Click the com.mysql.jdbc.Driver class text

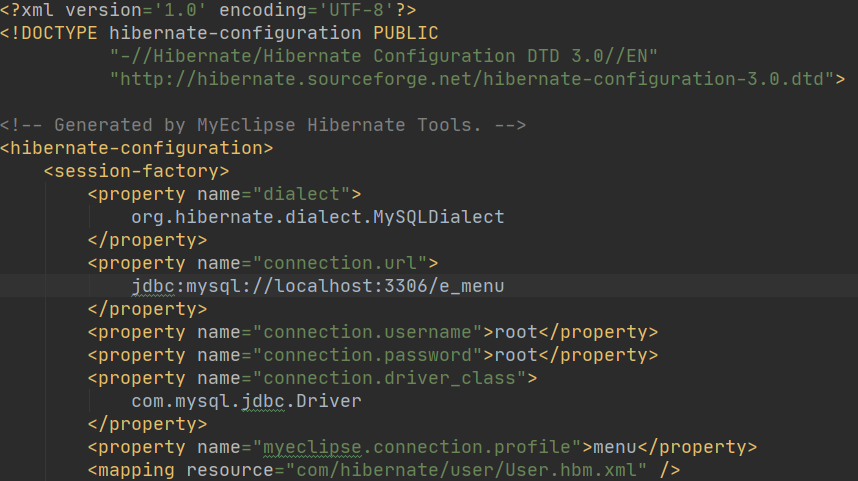(246, 401)
